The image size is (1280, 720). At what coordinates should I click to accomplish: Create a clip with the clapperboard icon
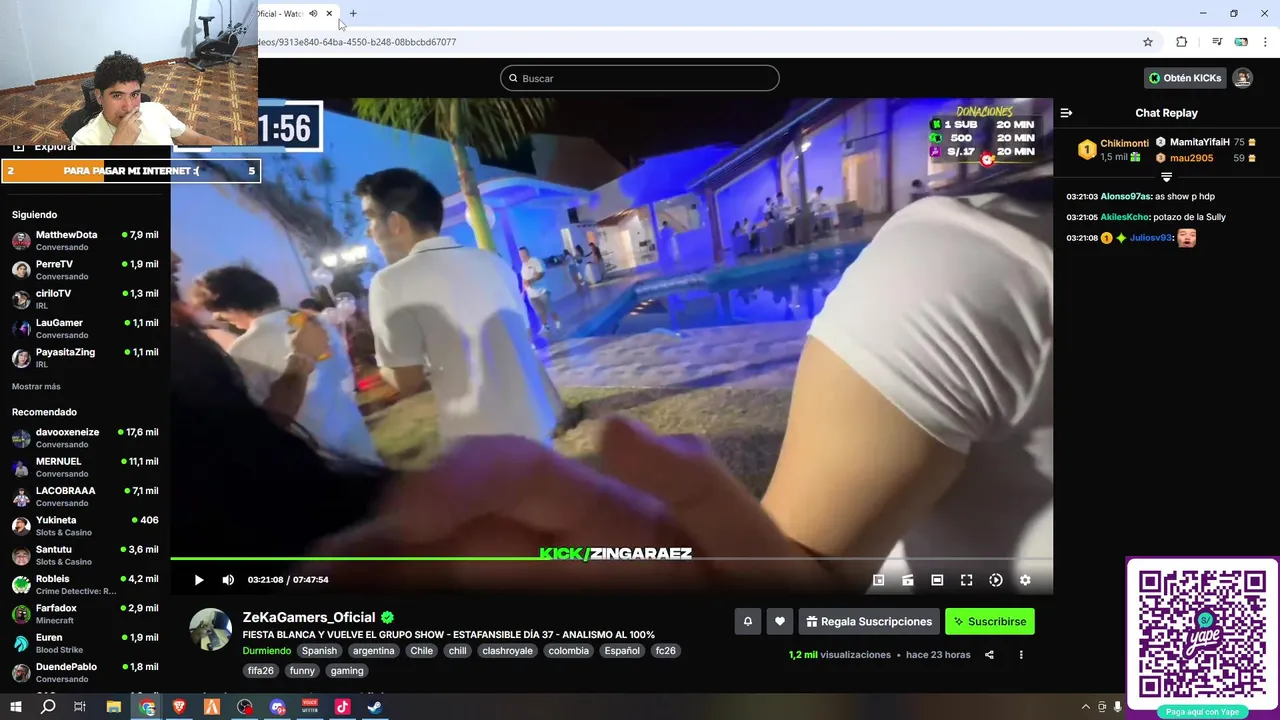(x=908, y=580)
